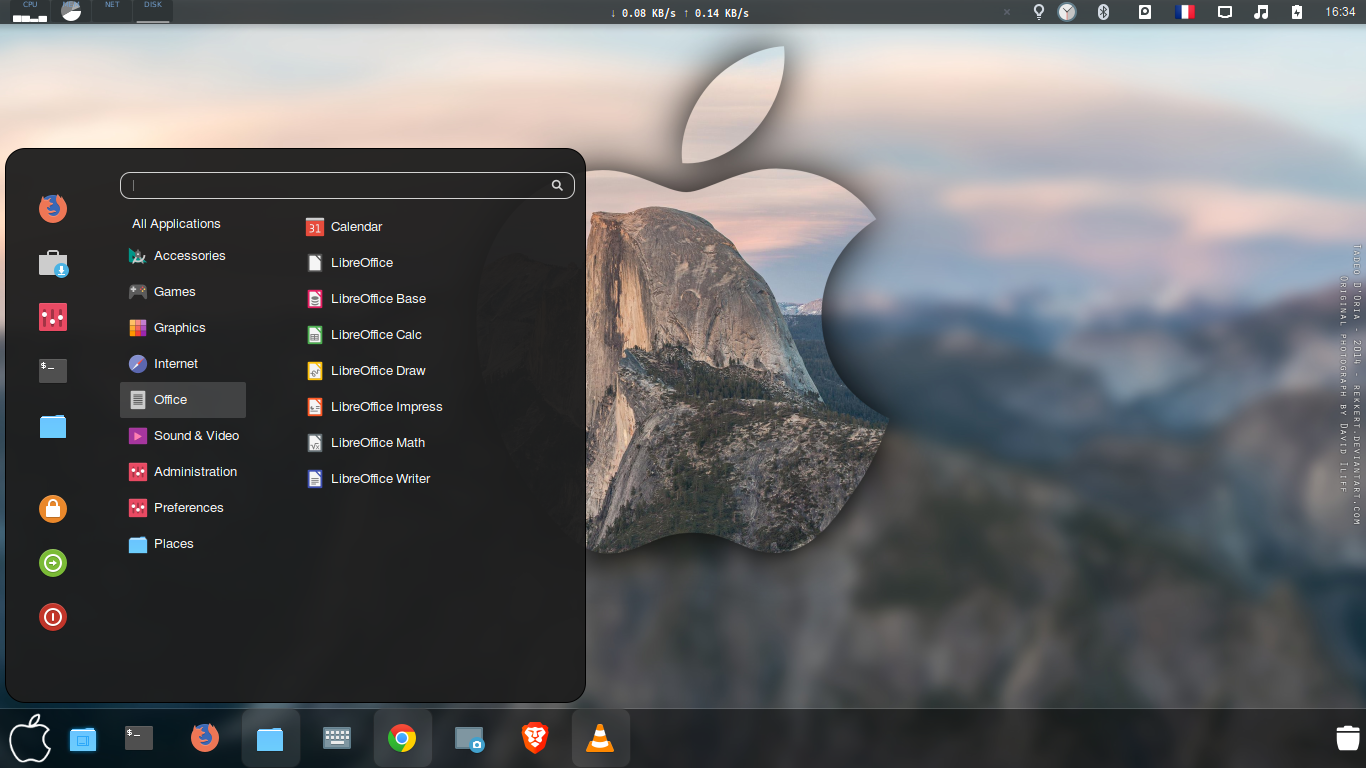Click the DISK monitor applet in top panel
This screenshot has height=768, width=1366.
pyautogui.click(x=153, y=12)
